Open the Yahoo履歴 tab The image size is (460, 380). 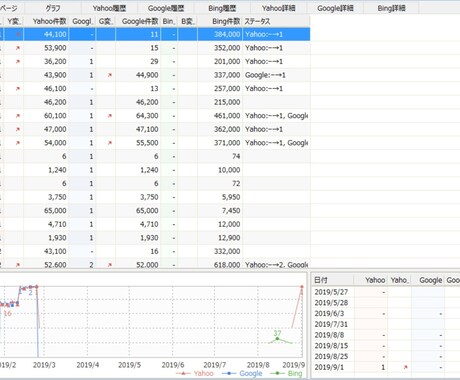click(x=109, y=8)
